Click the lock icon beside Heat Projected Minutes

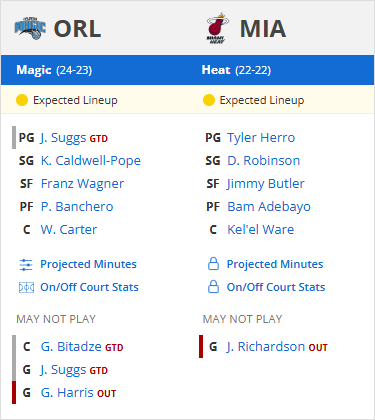pos(213,264)
